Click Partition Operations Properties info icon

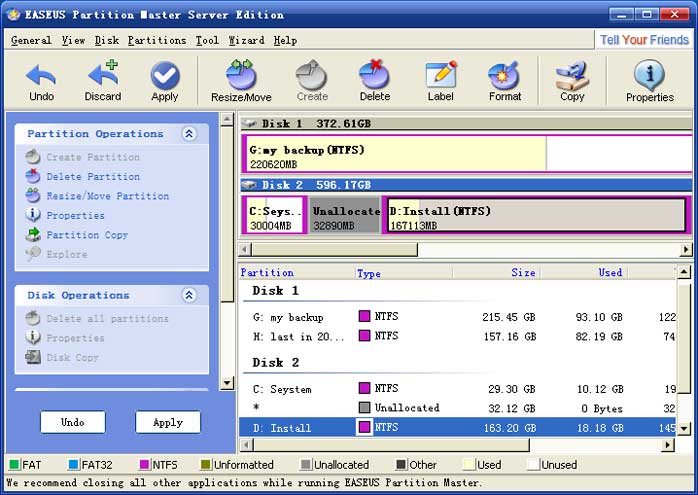tap(33, 215)
